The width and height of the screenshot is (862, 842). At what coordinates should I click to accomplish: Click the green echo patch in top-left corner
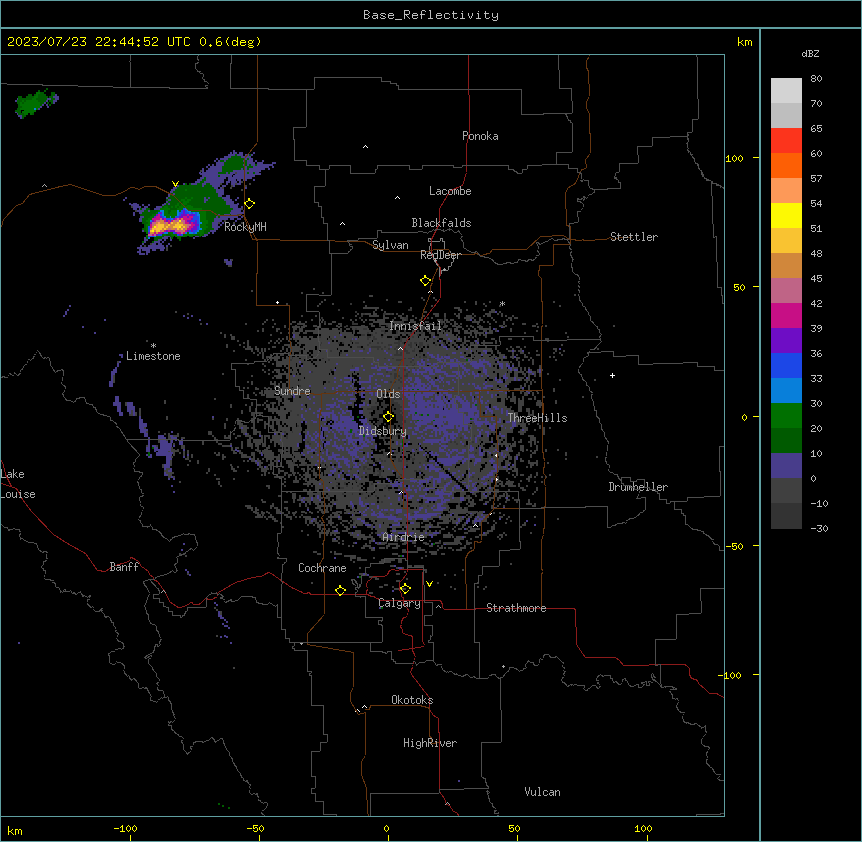click(x=35, y=103)
